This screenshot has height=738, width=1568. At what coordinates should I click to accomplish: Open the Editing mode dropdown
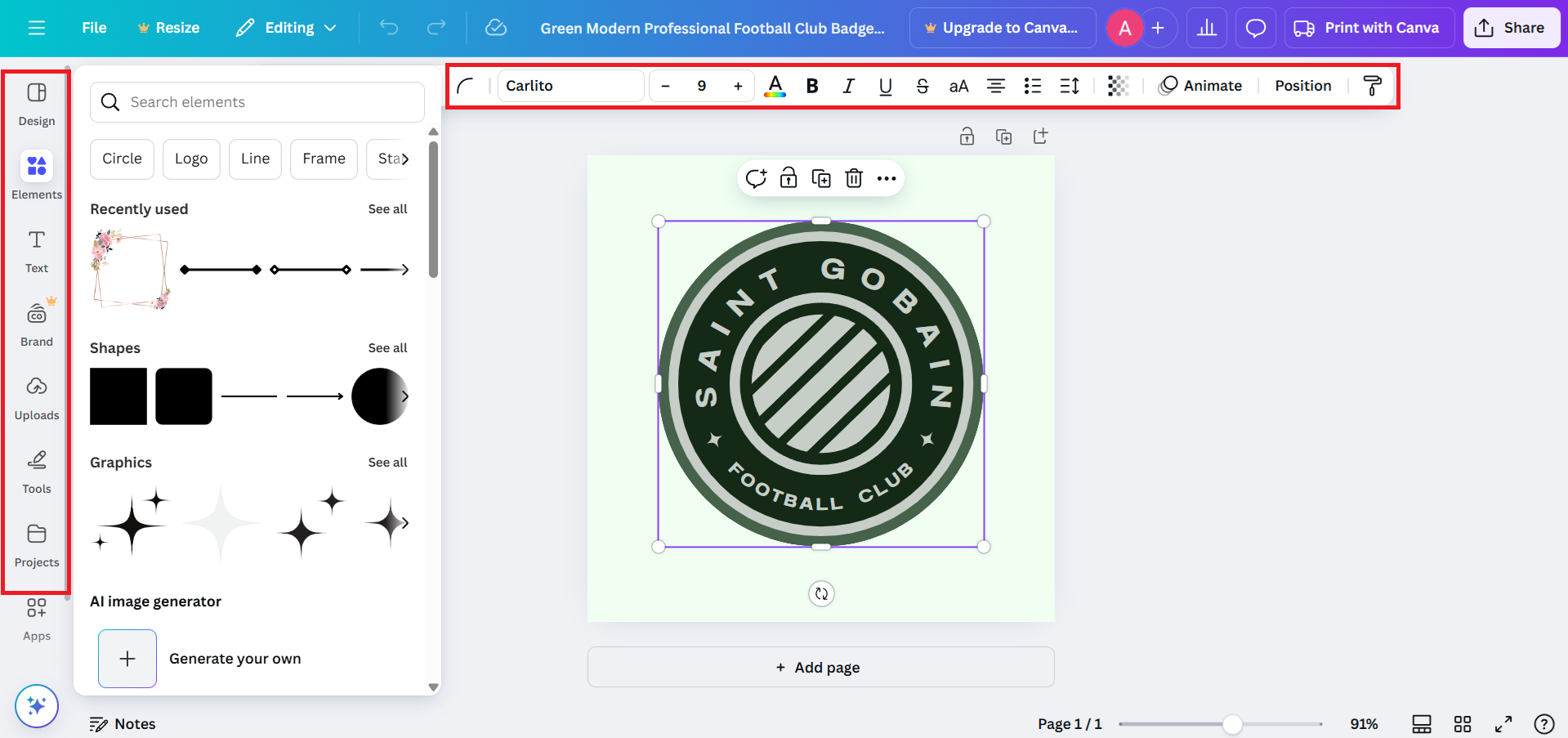286,28
